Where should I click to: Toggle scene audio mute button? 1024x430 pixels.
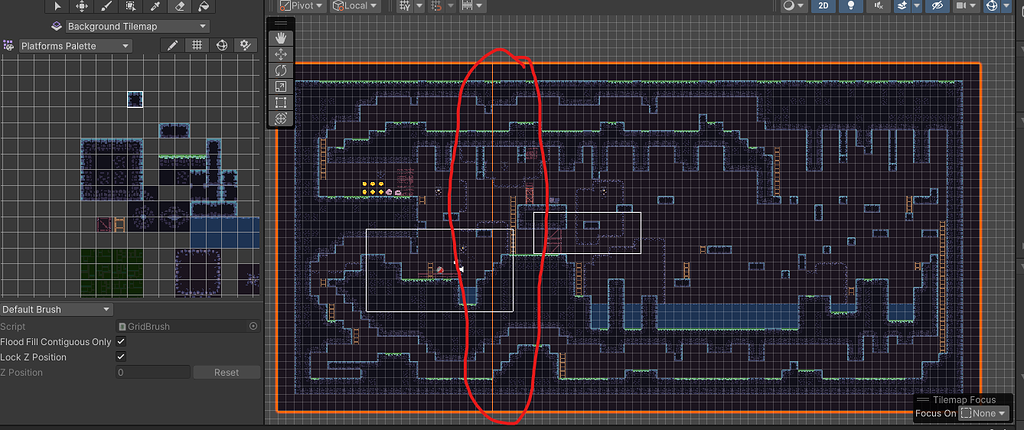877,5
